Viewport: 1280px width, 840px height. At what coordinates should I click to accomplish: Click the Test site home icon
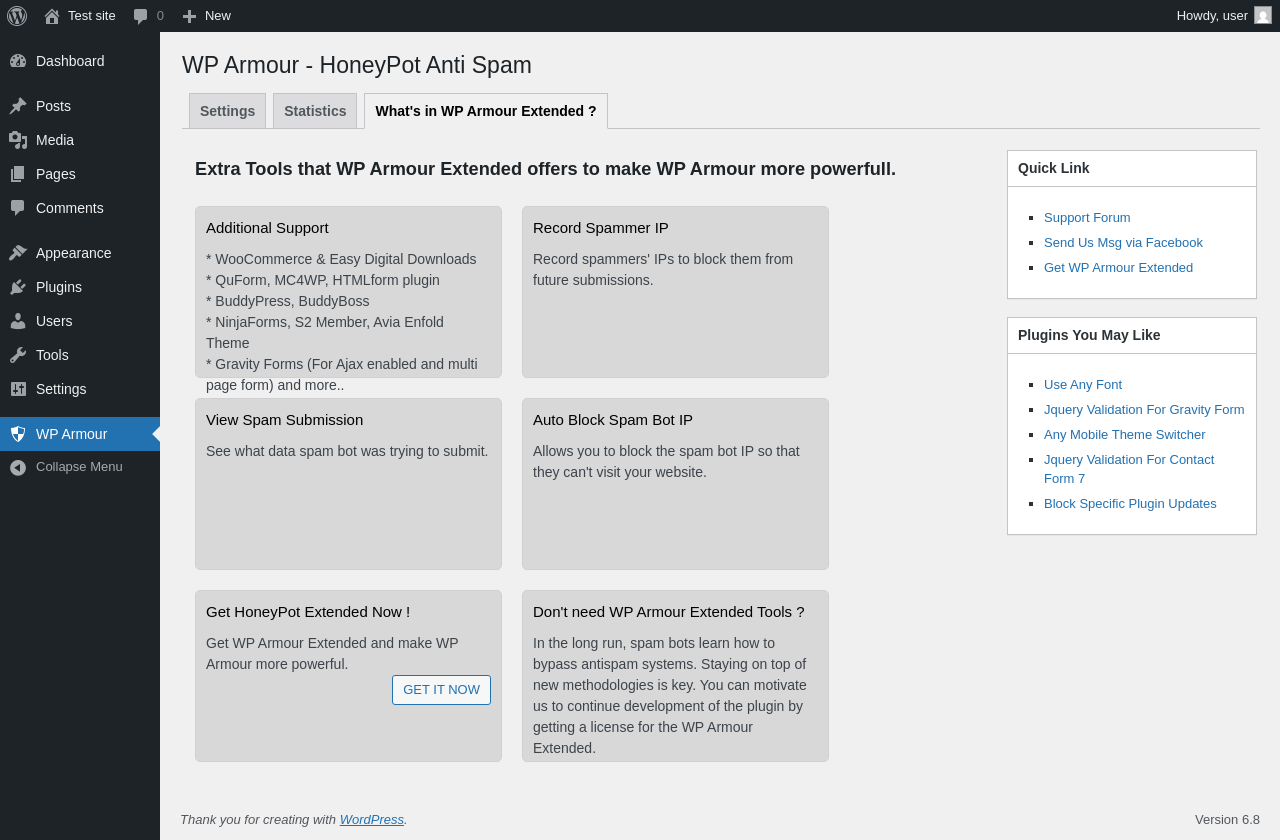click(52, 16)
